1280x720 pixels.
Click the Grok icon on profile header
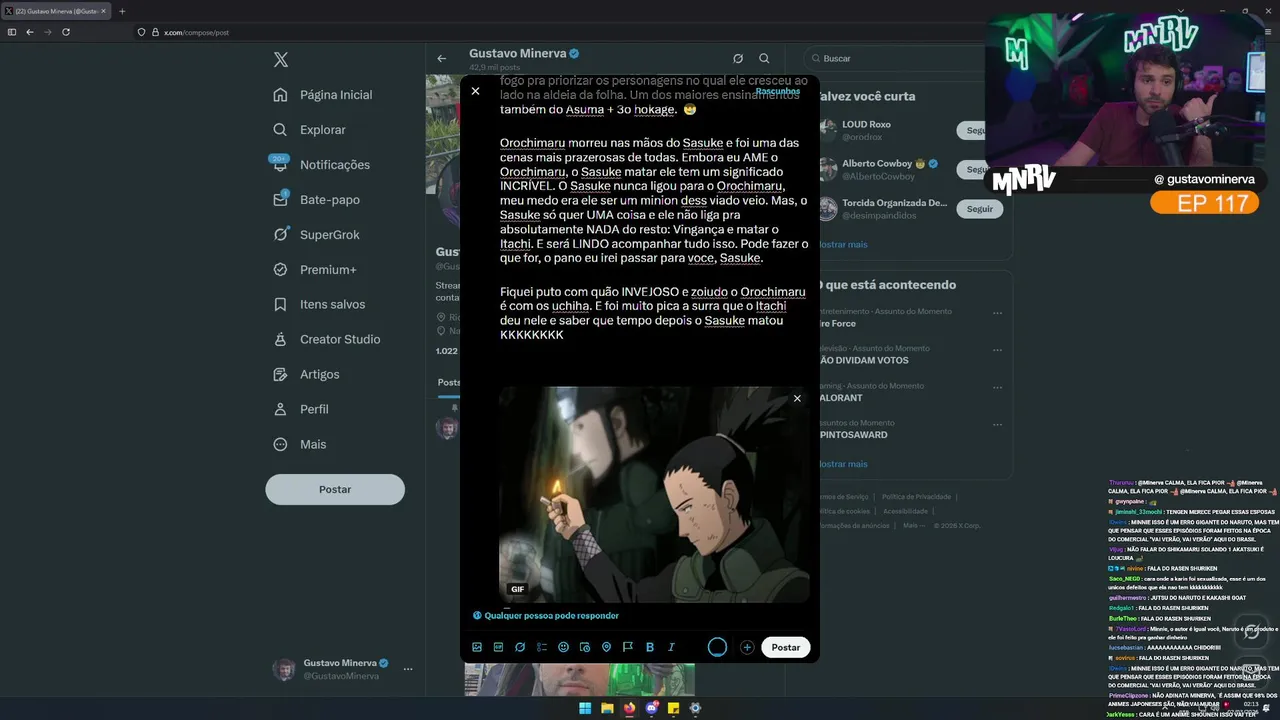click(x=738, y=59)
